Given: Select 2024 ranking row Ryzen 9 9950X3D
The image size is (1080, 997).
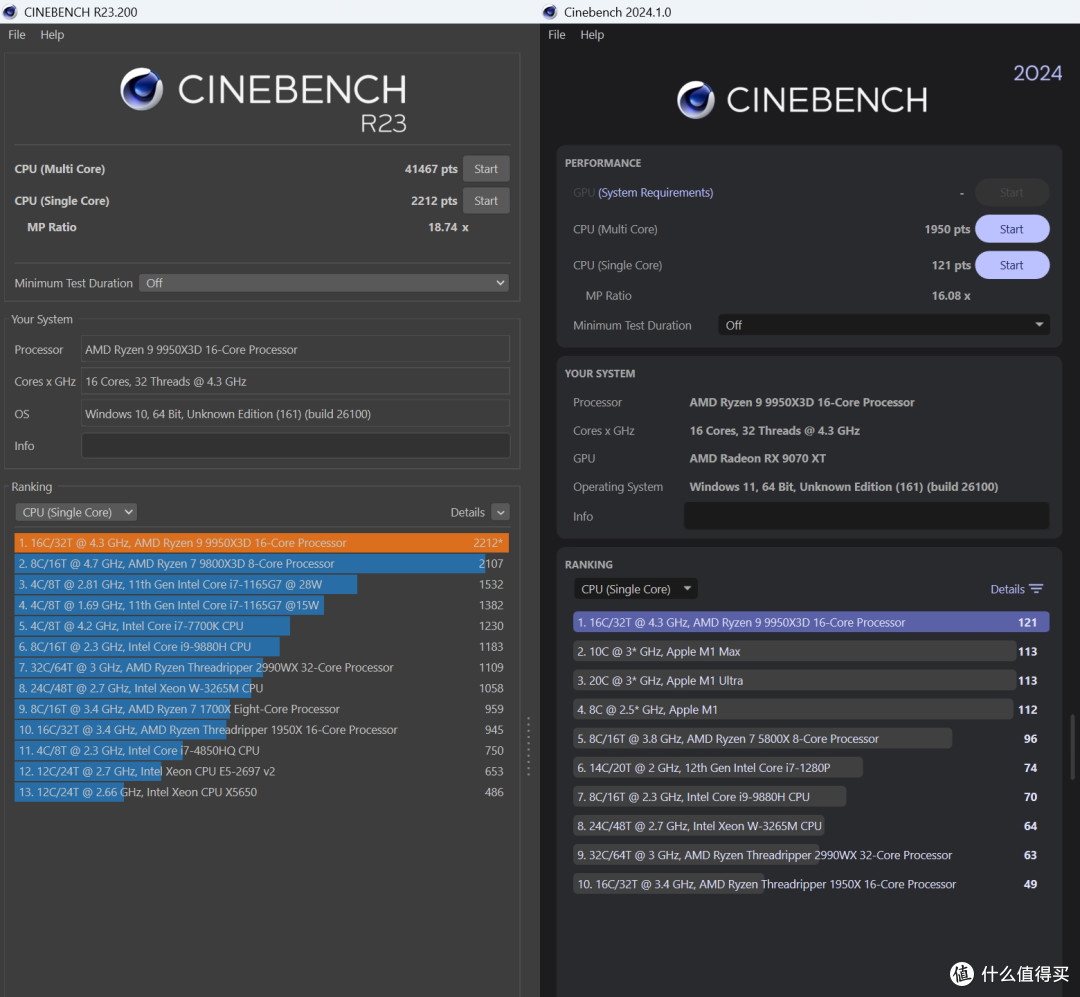Looking at the screenshot, I should pos(811,622).
